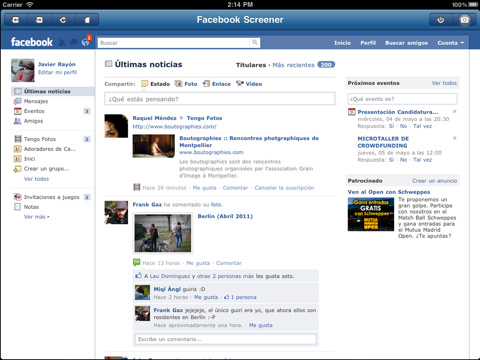Reload the page with refresh icon

63,20
